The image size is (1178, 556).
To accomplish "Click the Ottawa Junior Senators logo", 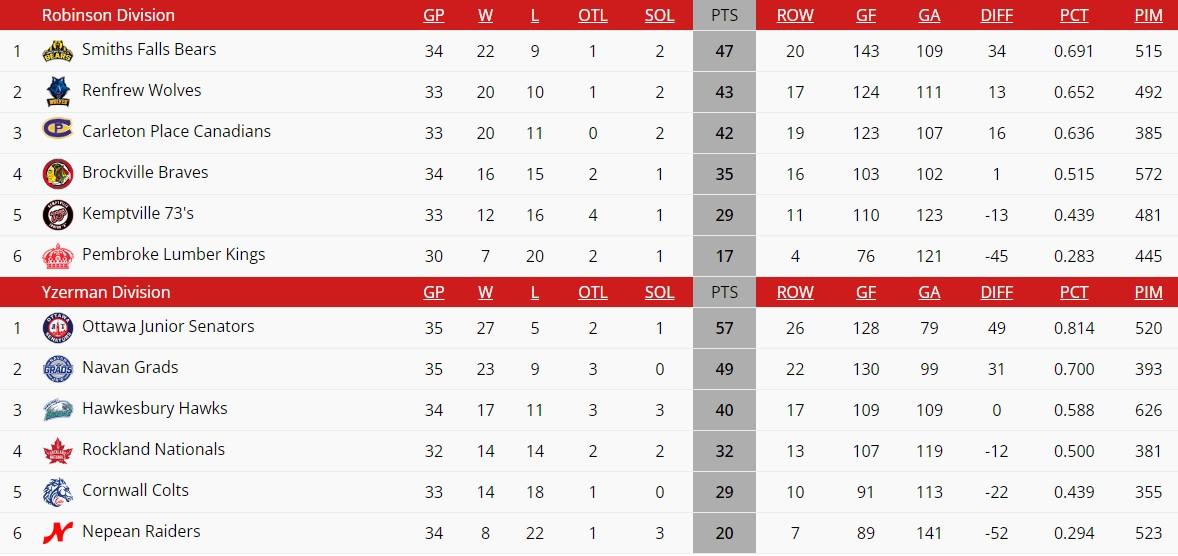I will [58, 328].
